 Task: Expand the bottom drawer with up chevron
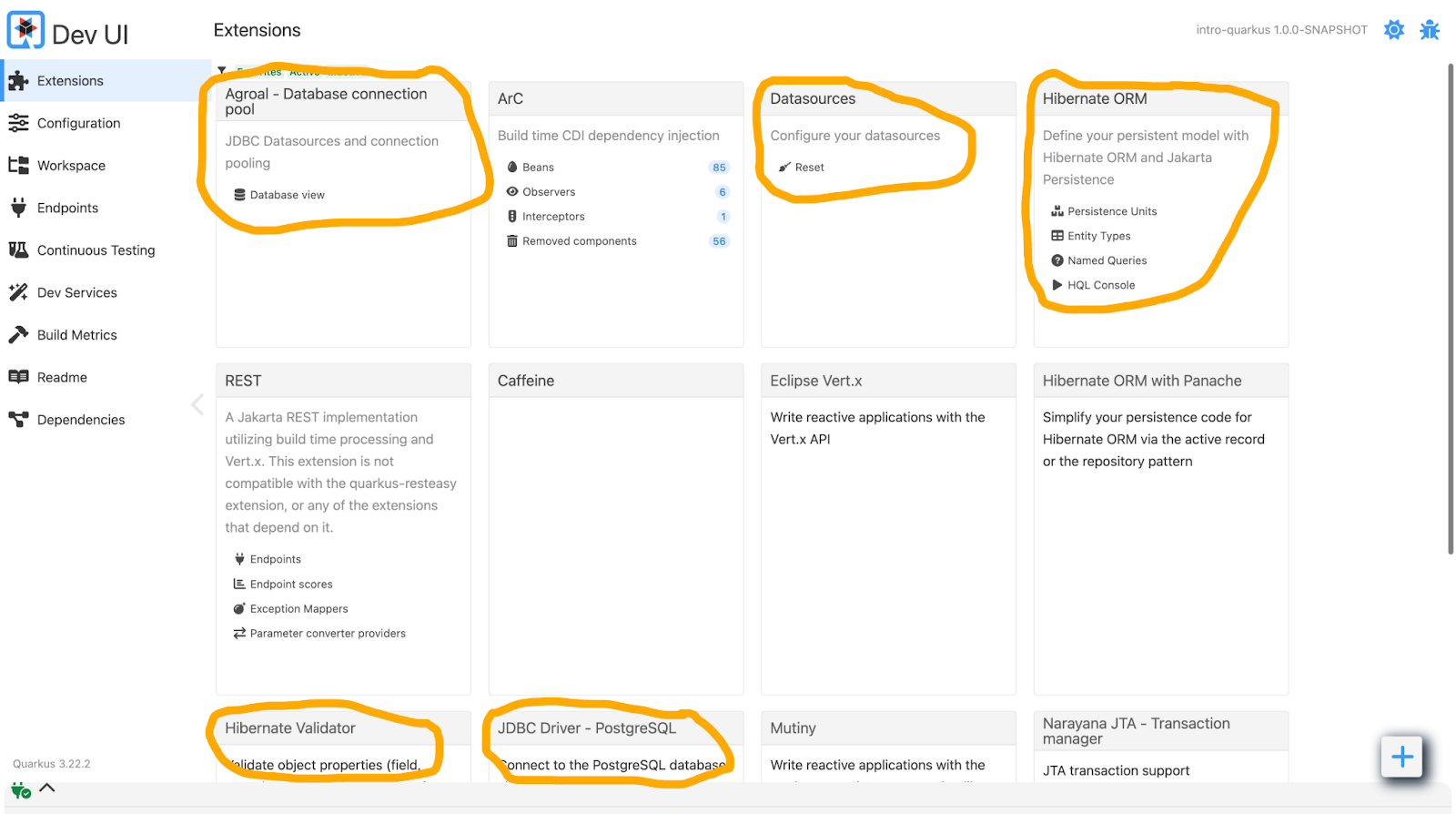47,788
